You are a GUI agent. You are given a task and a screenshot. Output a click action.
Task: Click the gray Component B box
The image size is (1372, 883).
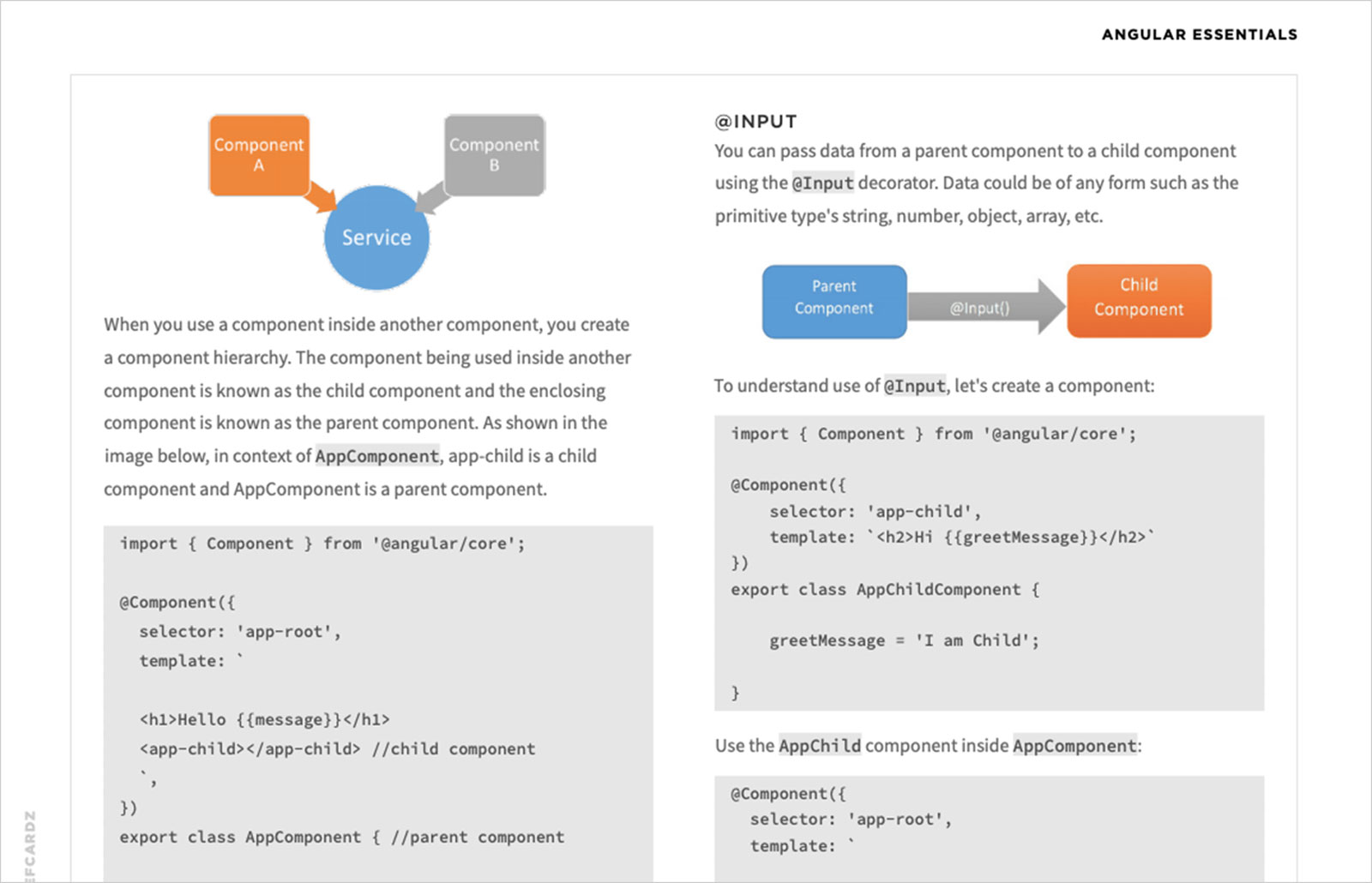pyautogui.click(x=494, y=155)
